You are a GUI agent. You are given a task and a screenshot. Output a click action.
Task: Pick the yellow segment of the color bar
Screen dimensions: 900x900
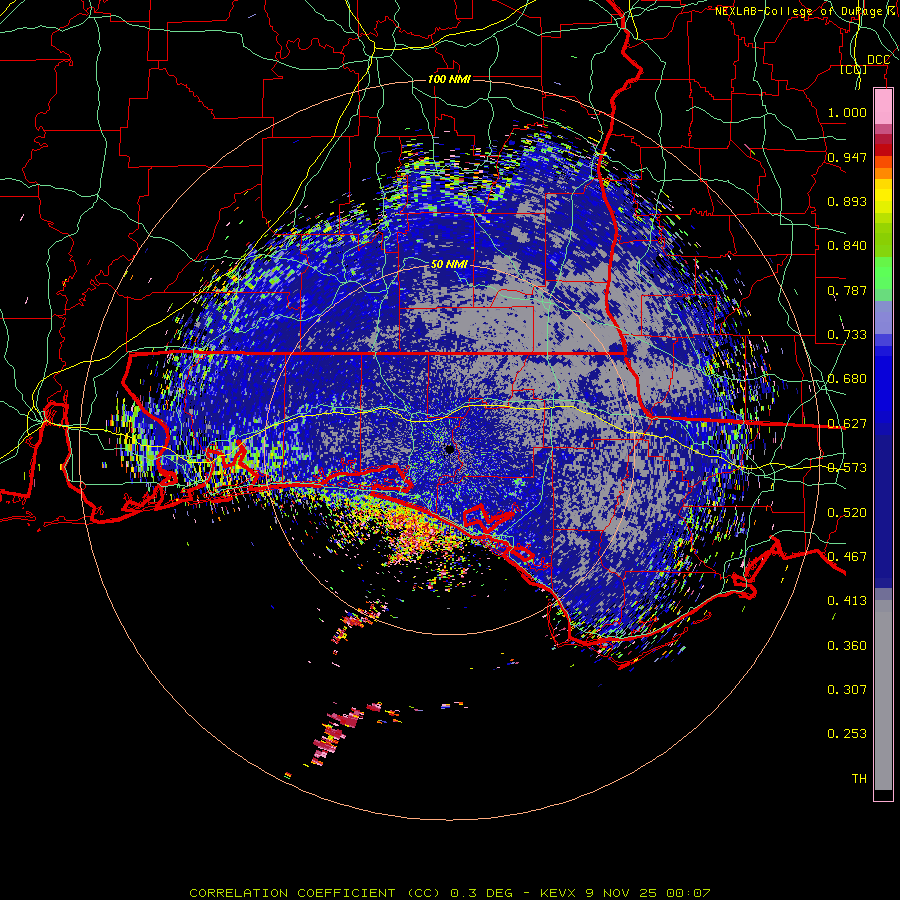coord(883,197)
